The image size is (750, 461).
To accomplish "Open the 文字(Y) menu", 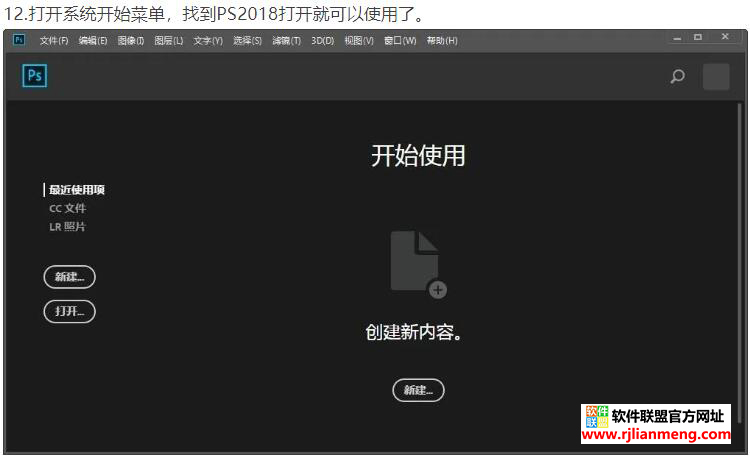I will point(208,41).
